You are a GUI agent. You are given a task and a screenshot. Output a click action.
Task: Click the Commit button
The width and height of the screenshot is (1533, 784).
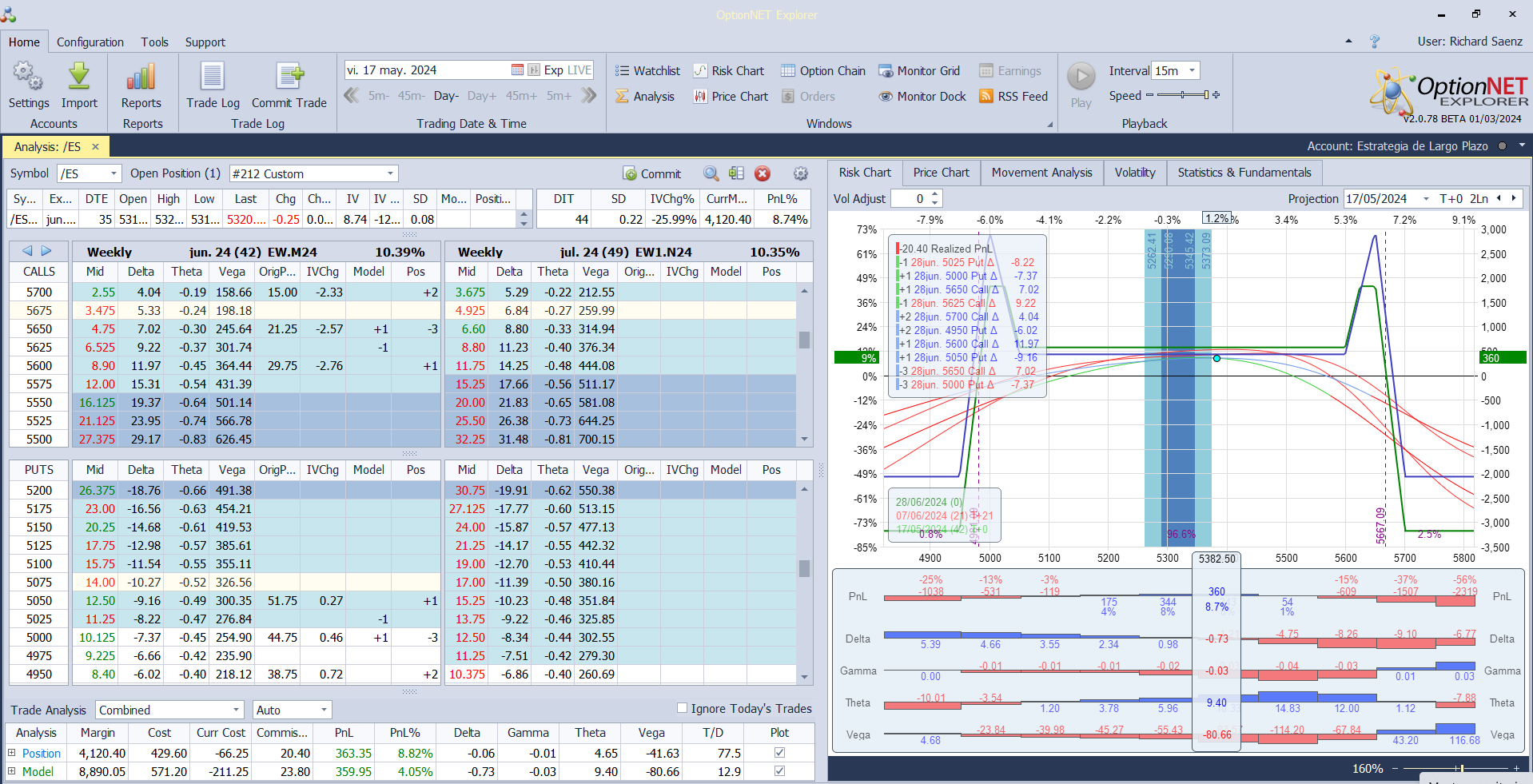[652, 173]
